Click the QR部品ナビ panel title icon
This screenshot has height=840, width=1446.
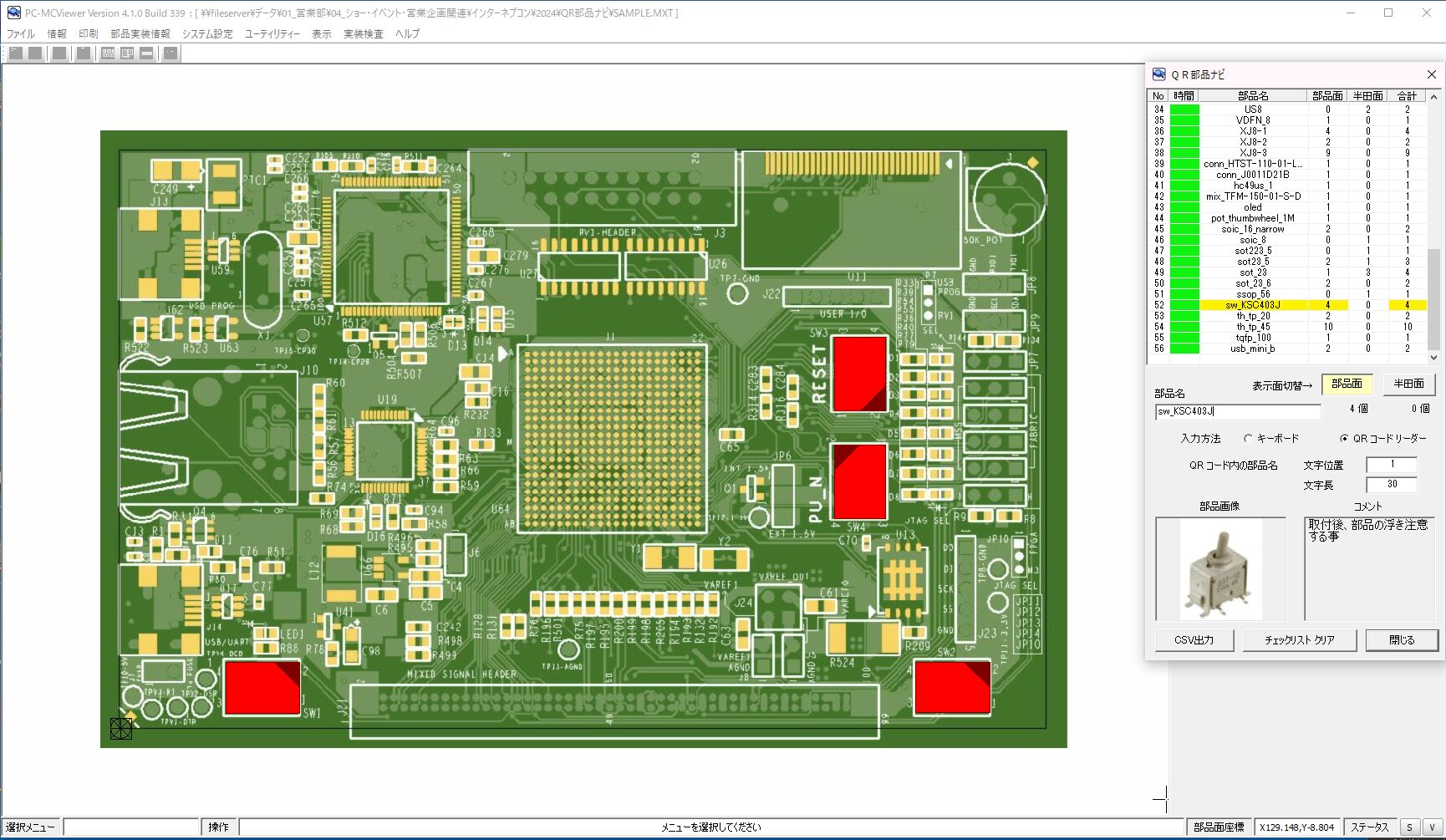pos(1158,74)
